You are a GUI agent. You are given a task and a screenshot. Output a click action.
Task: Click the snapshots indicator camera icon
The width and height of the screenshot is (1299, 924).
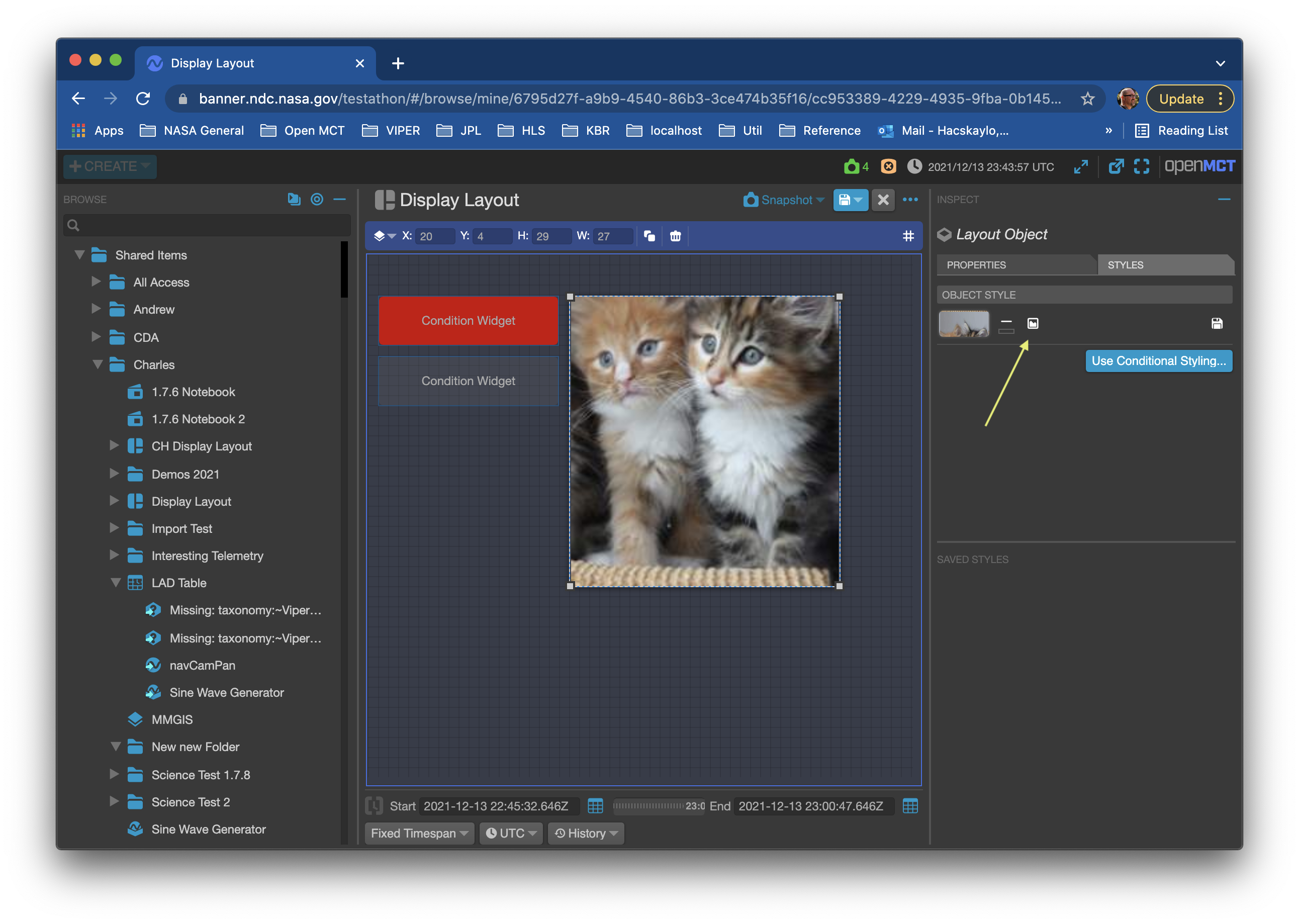[x=851, y=167]
